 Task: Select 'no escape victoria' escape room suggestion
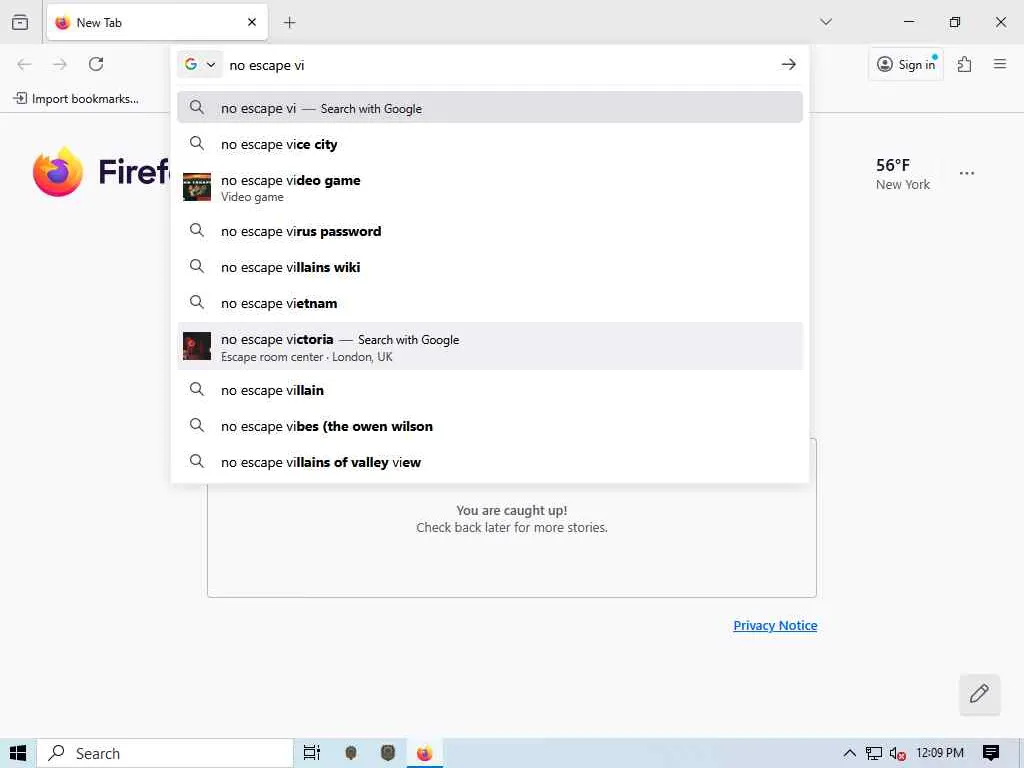490,346
